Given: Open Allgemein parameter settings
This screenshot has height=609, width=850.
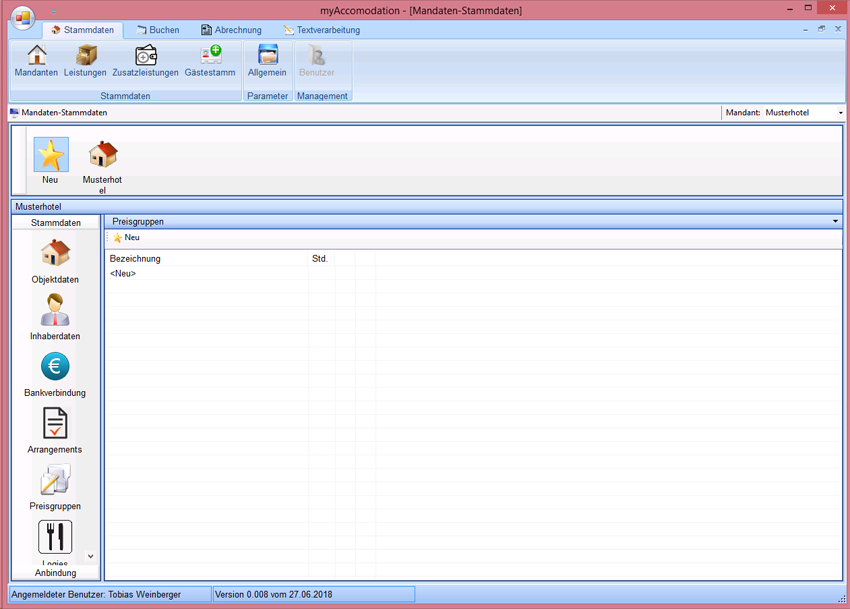Looking at the screenshot, I should (267, 59).
